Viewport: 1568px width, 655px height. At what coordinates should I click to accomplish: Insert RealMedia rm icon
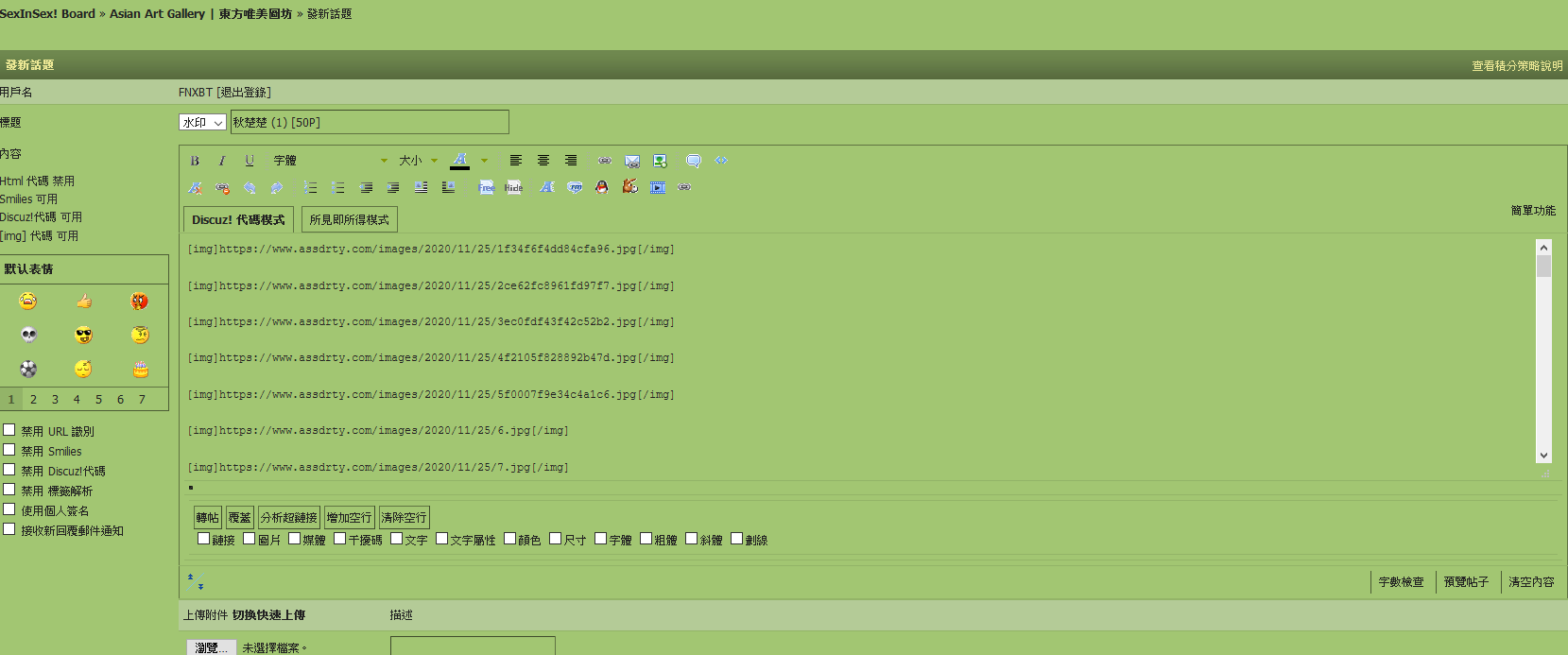(x=575, y=187)
